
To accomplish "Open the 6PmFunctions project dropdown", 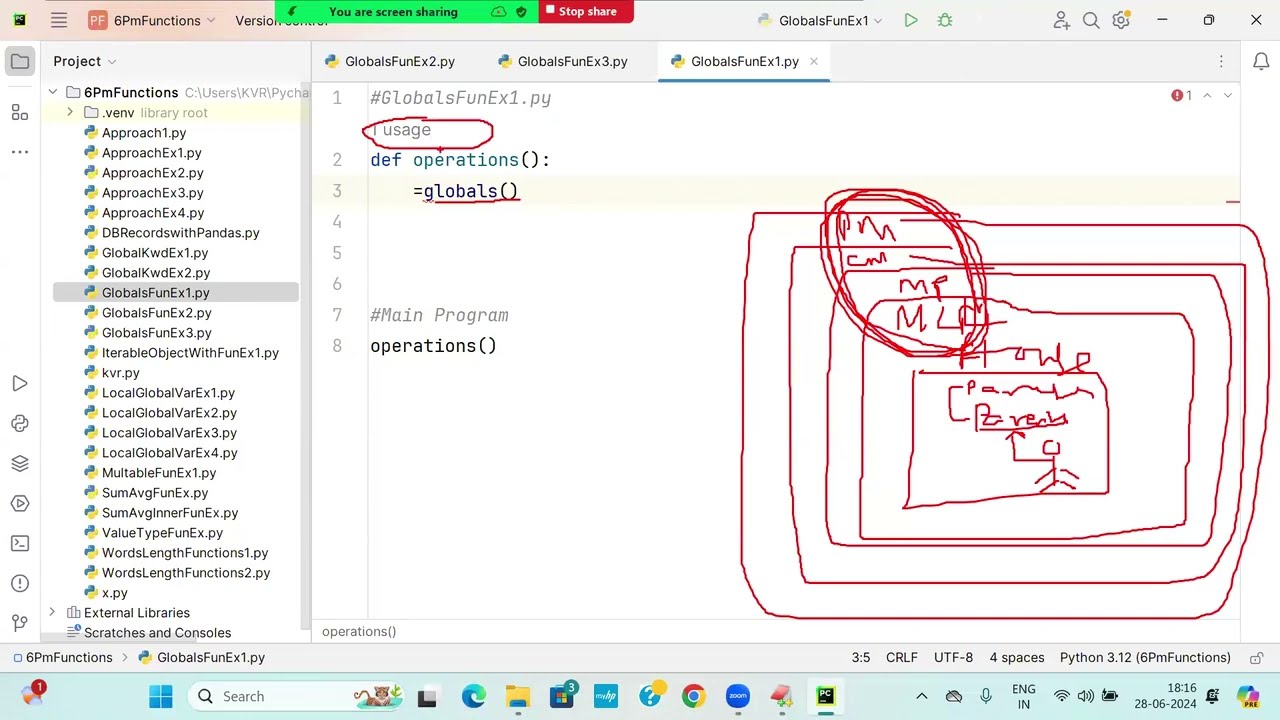I will [151, 20].
